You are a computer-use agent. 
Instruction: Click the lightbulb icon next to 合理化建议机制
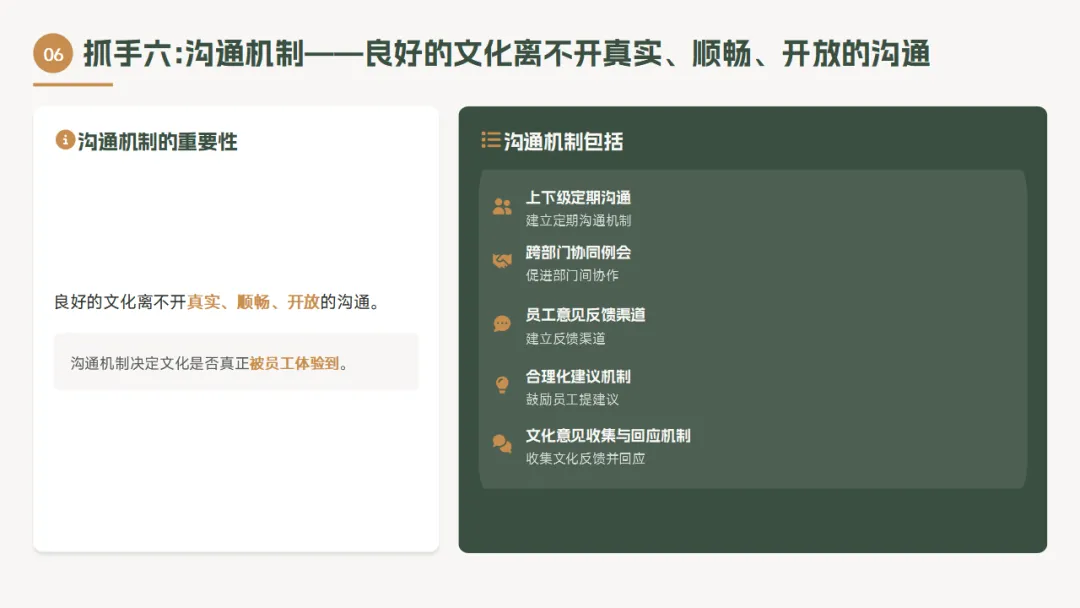click(502, 384)
